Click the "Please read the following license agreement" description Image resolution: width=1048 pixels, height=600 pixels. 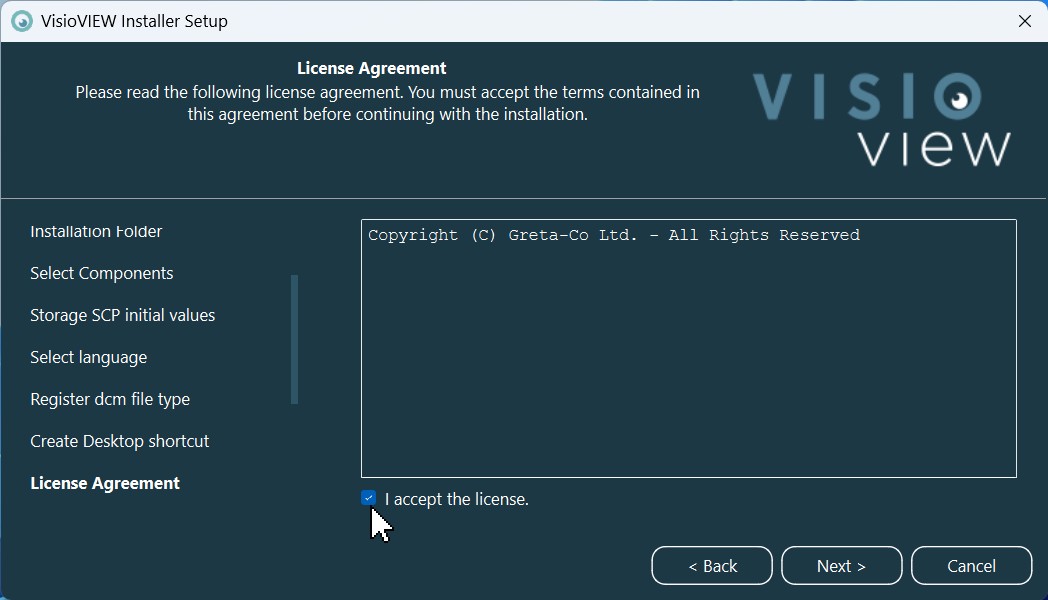[387, 103]
